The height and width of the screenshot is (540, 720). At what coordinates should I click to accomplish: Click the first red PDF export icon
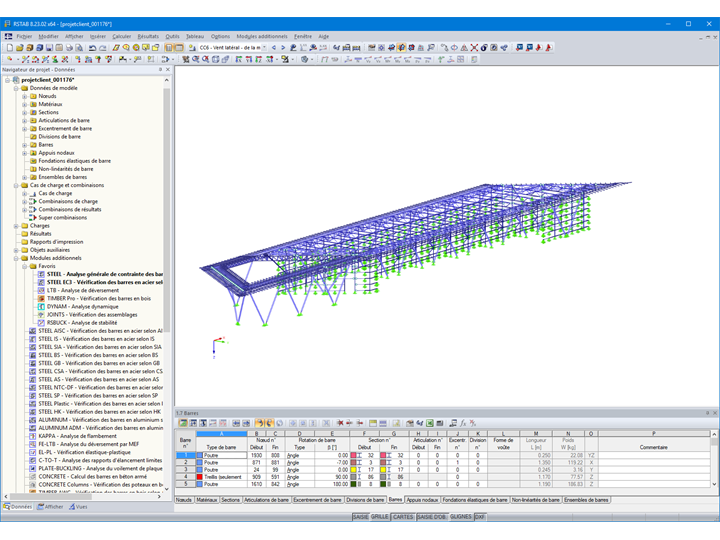coord(539,47)
